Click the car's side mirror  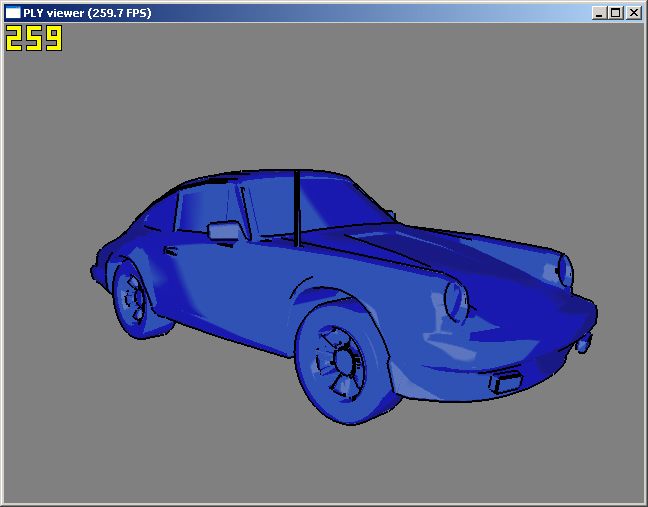tap(224, 231)
